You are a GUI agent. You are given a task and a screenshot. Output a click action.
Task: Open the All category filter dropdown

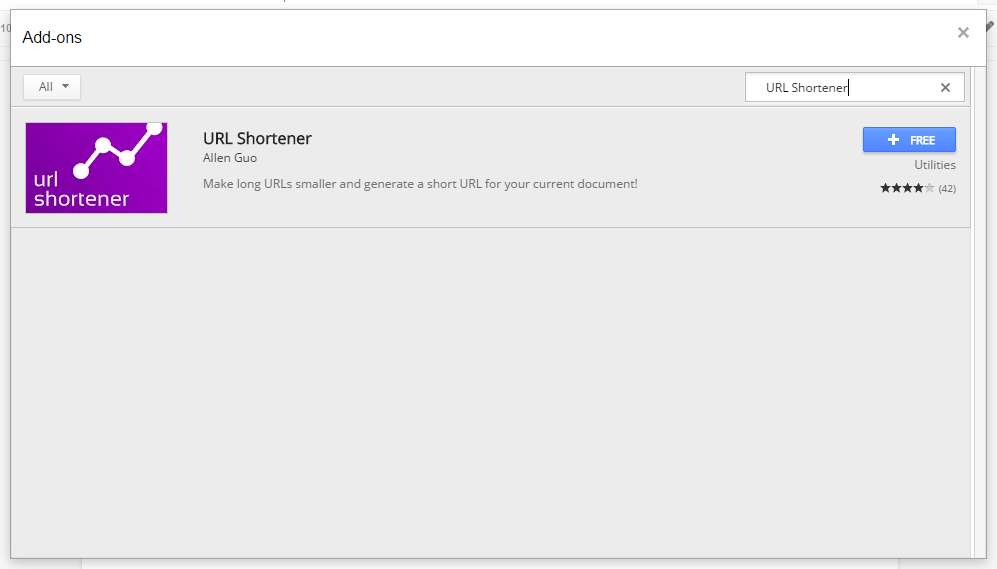(x=52, y=87)
